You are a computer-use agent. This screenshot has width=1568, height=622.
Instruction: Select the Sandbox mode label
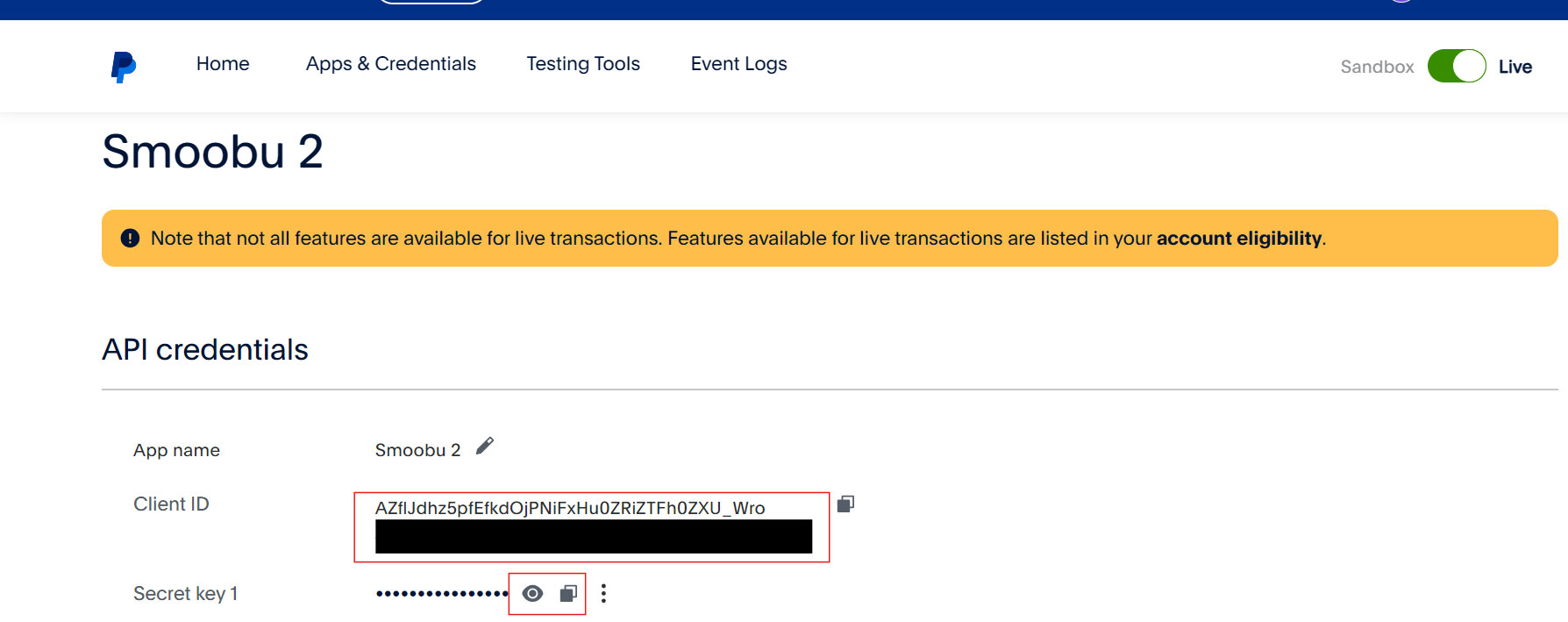click(1377, 67)
